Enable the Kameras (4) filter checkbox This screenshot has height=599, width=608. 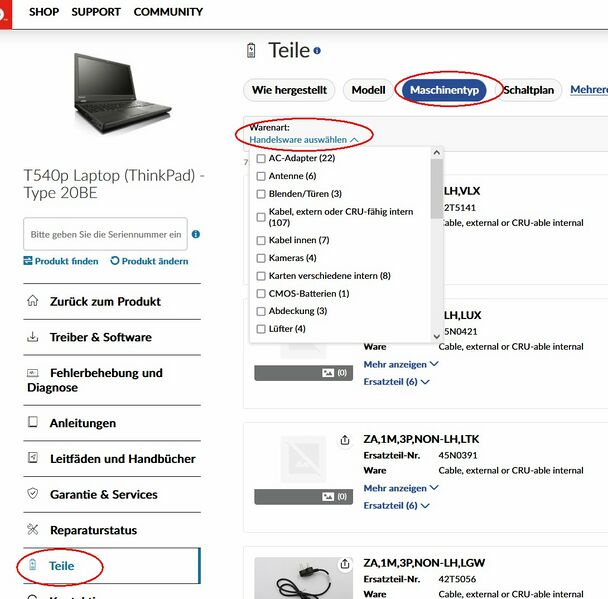tap(261, 258)
